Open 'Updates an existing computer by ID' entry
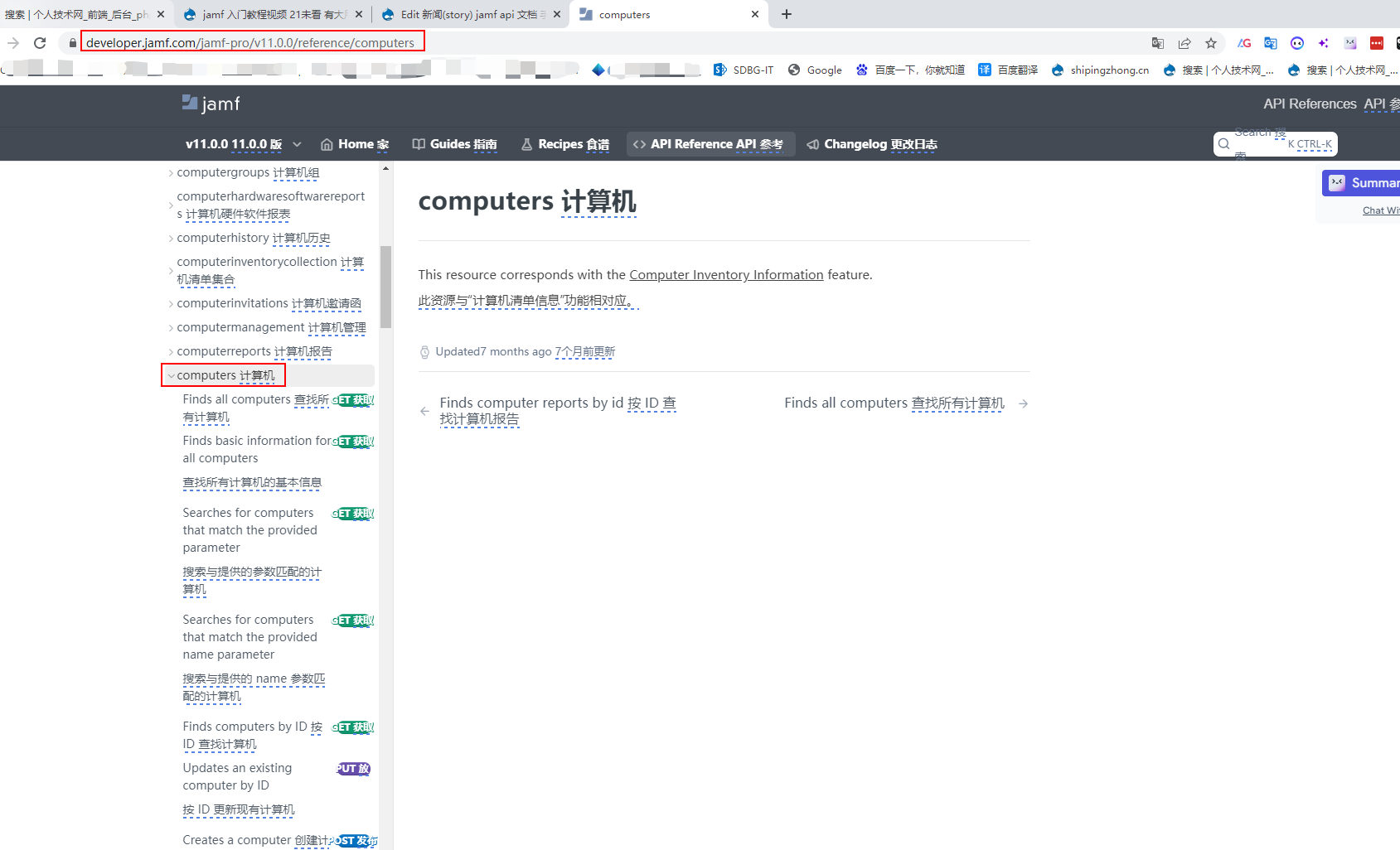This screenshot has height=850, width=1400. pyautogui.click(x=277, y=789)
